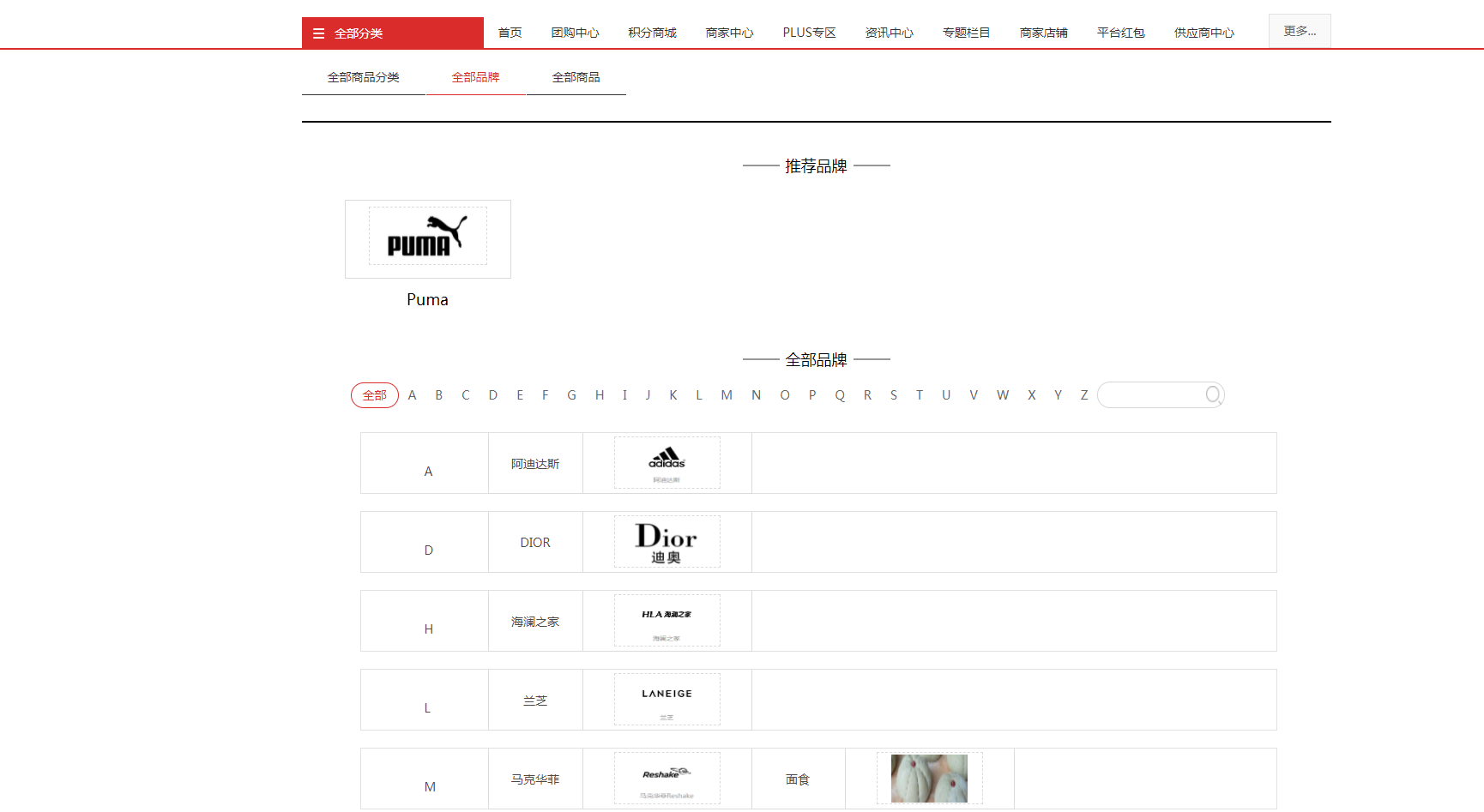Open the adidas brand logo
Viewport: 1484px width, 812px height.
click(x=667, y=462)
